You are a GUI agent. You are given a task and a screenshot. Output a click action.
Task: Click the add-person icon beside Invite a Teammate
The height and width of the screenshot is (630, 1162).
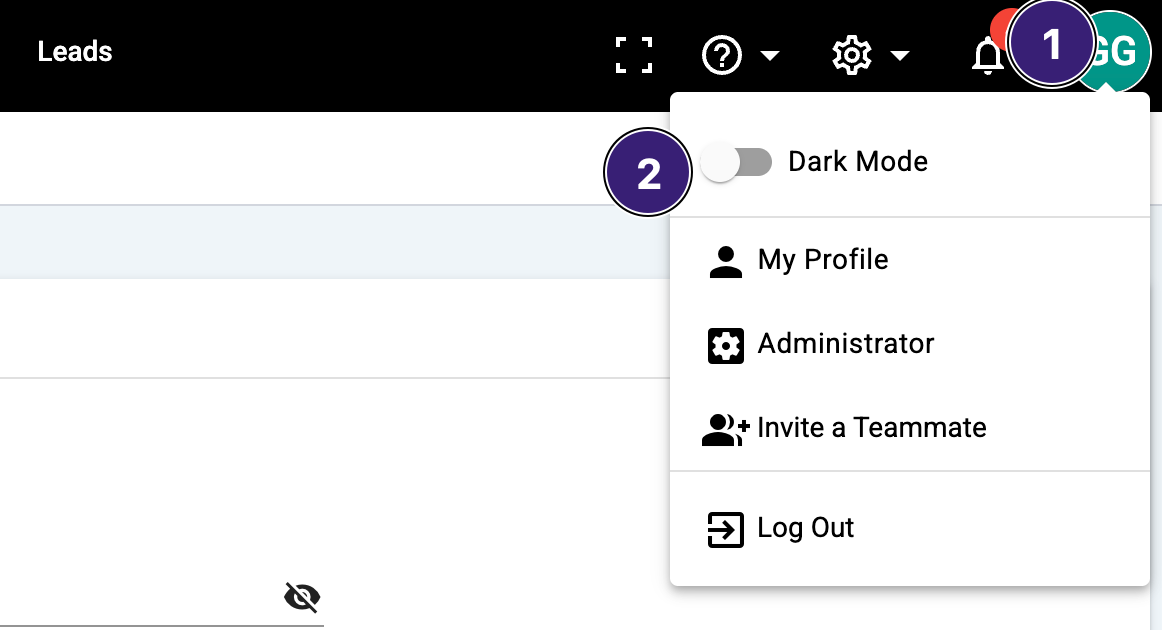[725, 429]
